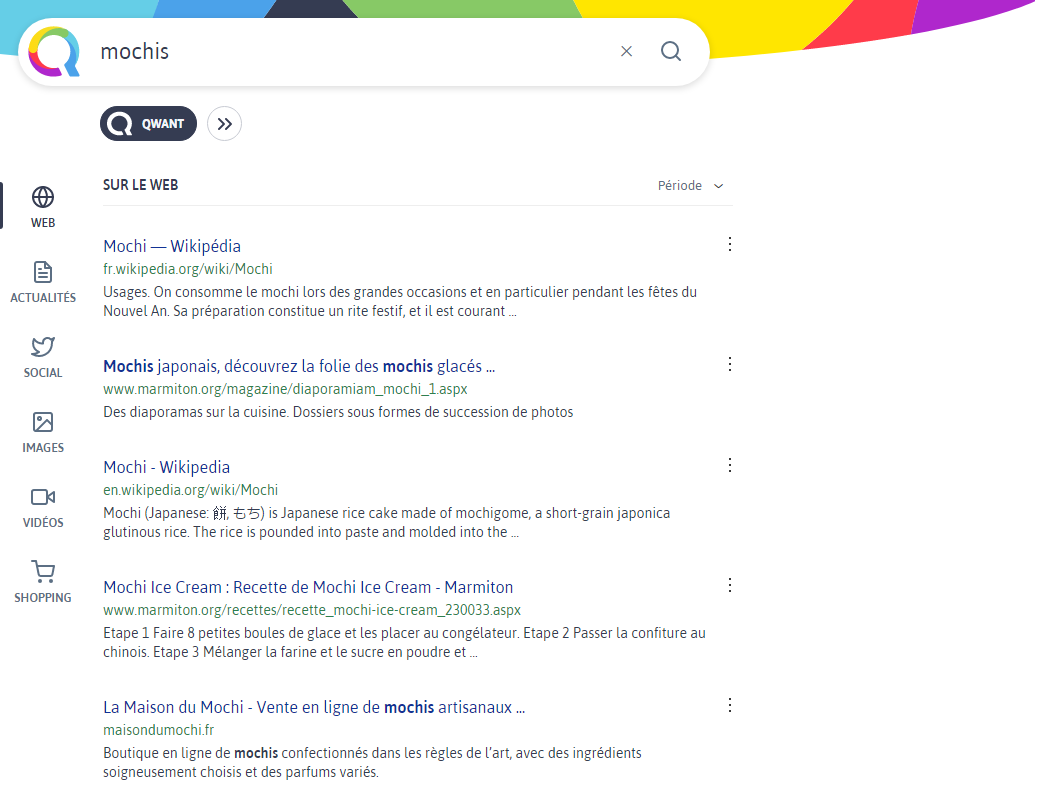The width and height of the screenshot is (1037, 788).
Task: Click the snippet beginning 'Mochi (Japanese:'
Action: 387,523
